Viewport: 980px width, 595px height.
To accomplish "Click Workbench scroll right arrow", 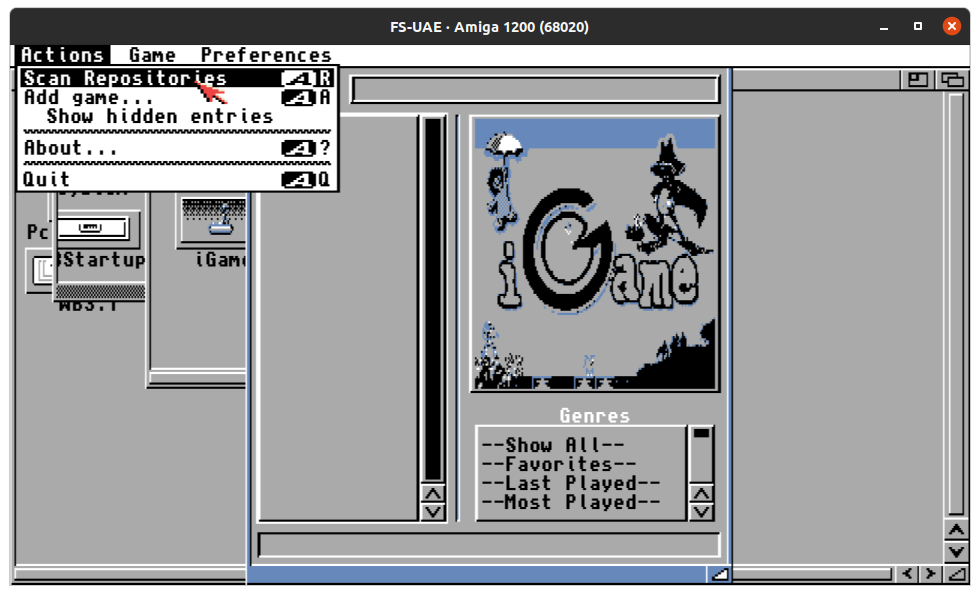I will 930,573.
